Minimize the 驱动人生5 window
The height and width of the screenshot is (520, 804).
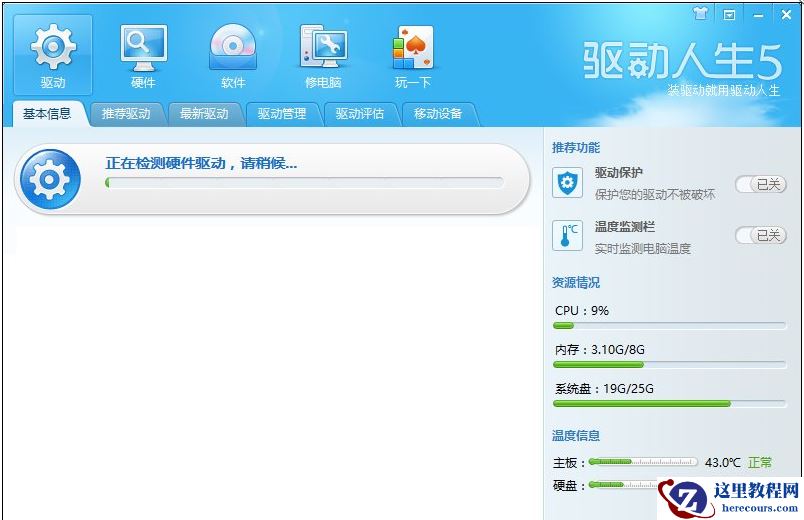758,15
